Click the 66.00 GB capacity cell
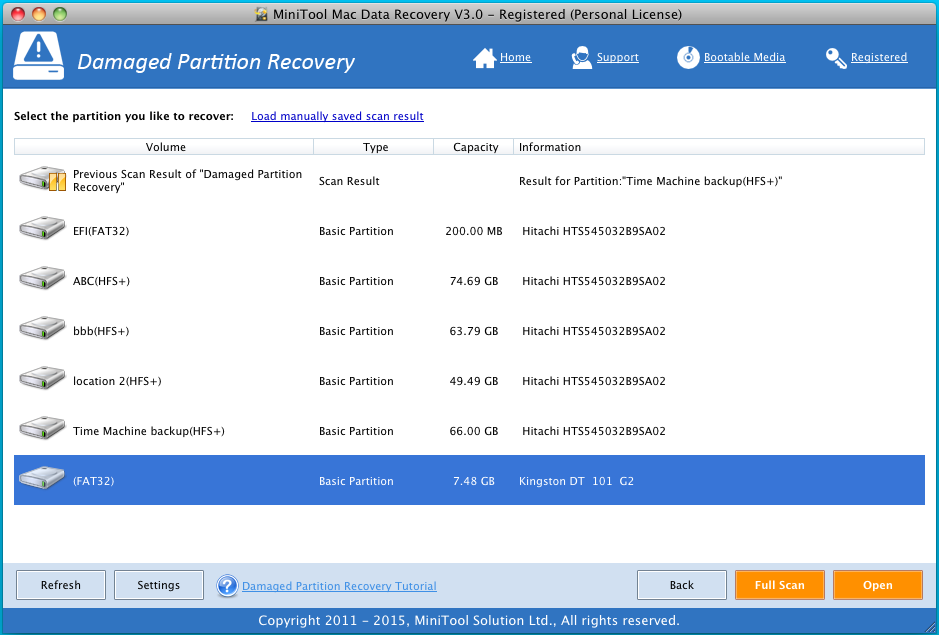The width and height of the screenshot is (939, 635). pyautogui.click(x=474, y=431)
